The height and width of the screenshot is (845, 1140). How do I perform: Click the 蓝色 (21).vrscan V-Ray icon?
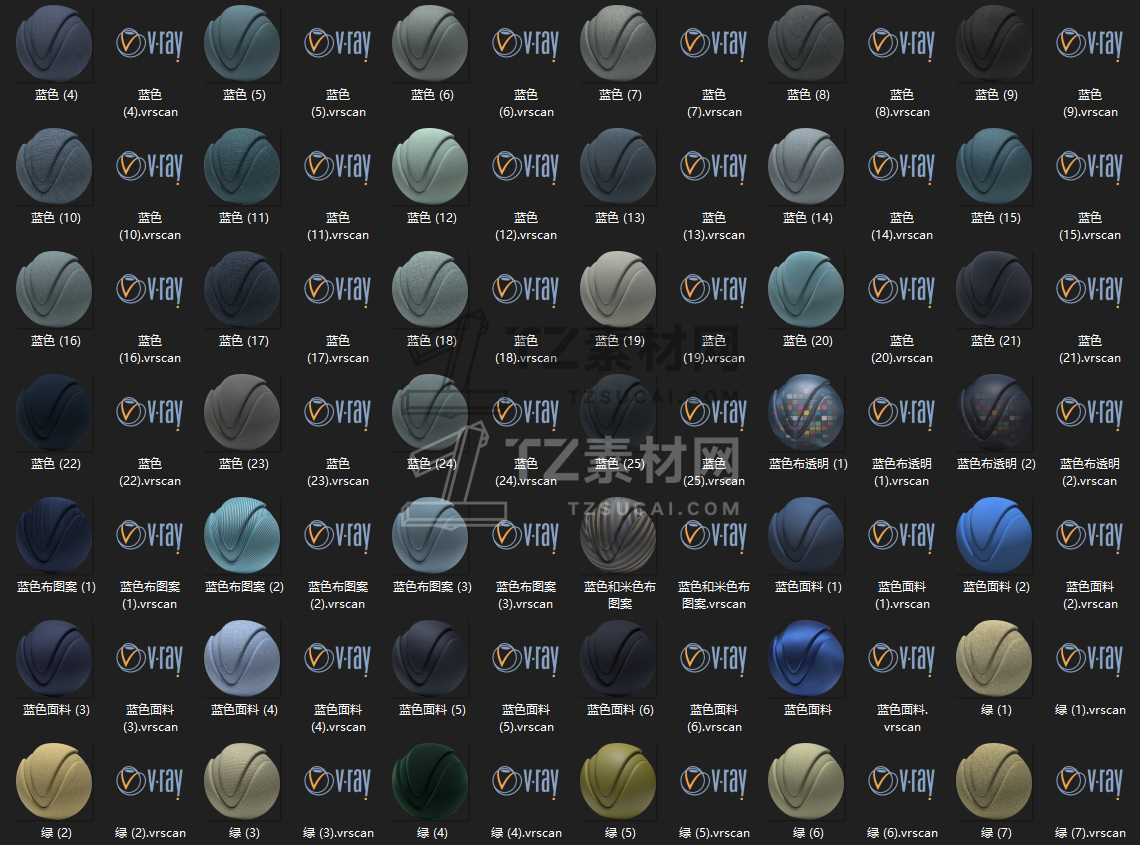pos(1090,289)
